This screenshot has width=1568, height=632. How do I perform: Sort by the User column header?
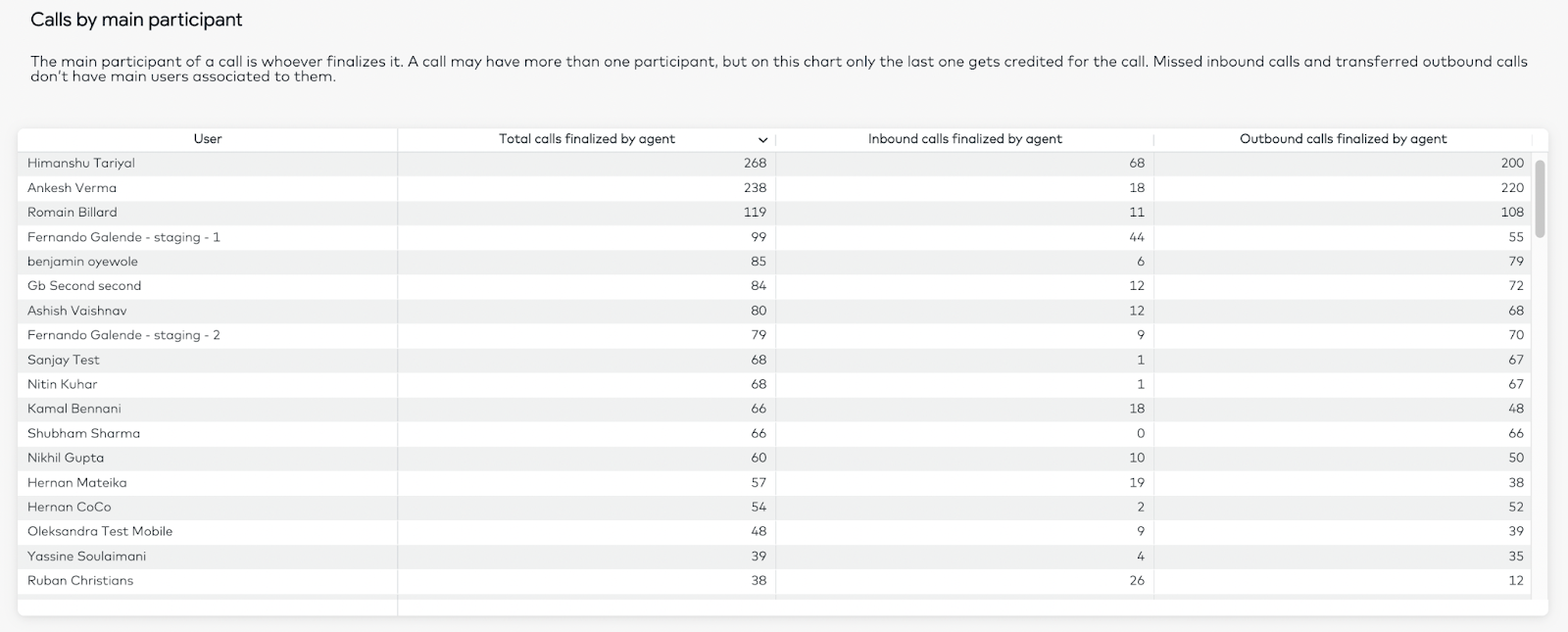pos(207,139)
